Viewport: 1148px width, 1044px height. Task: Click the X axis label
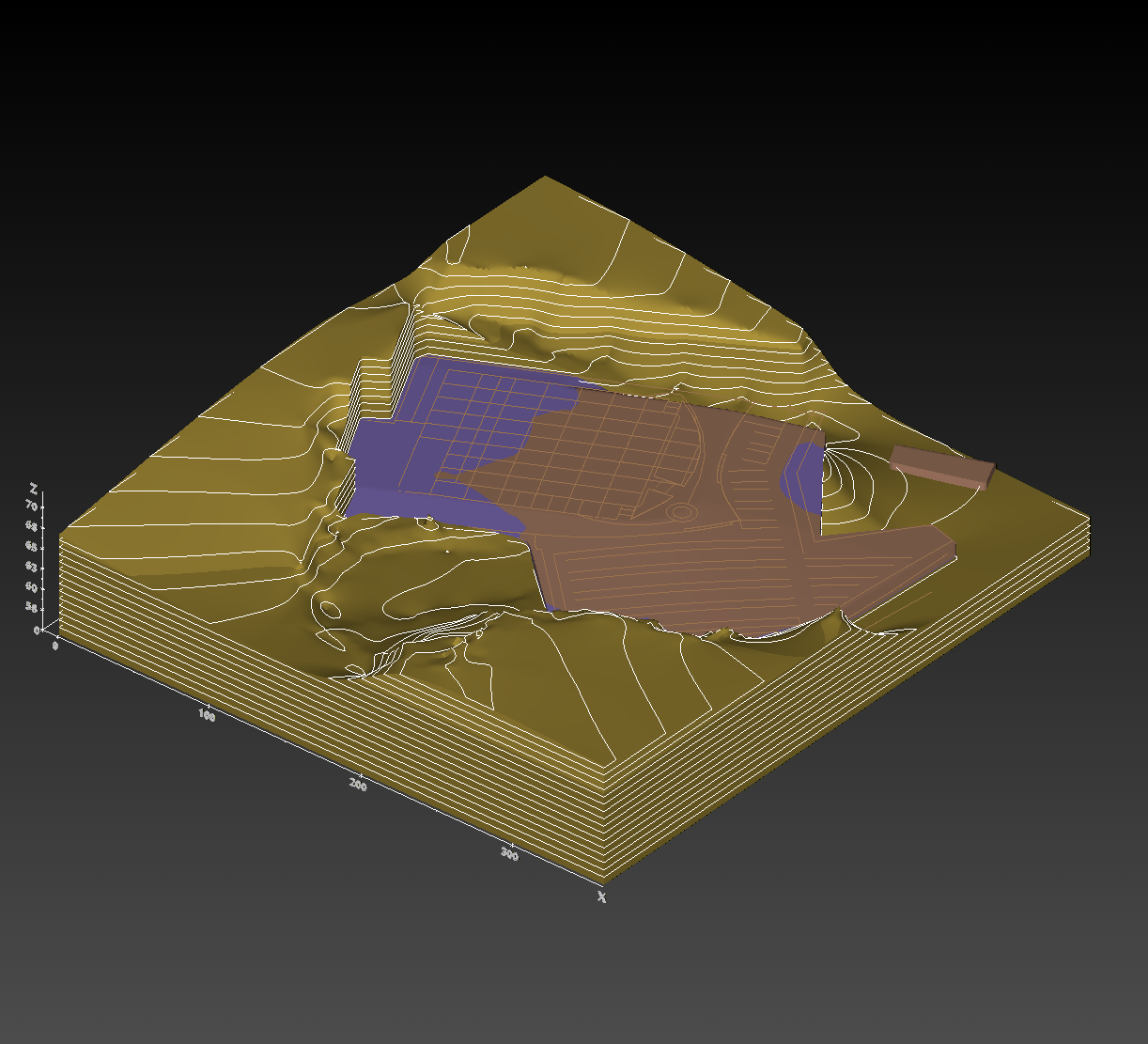point(600,898)
